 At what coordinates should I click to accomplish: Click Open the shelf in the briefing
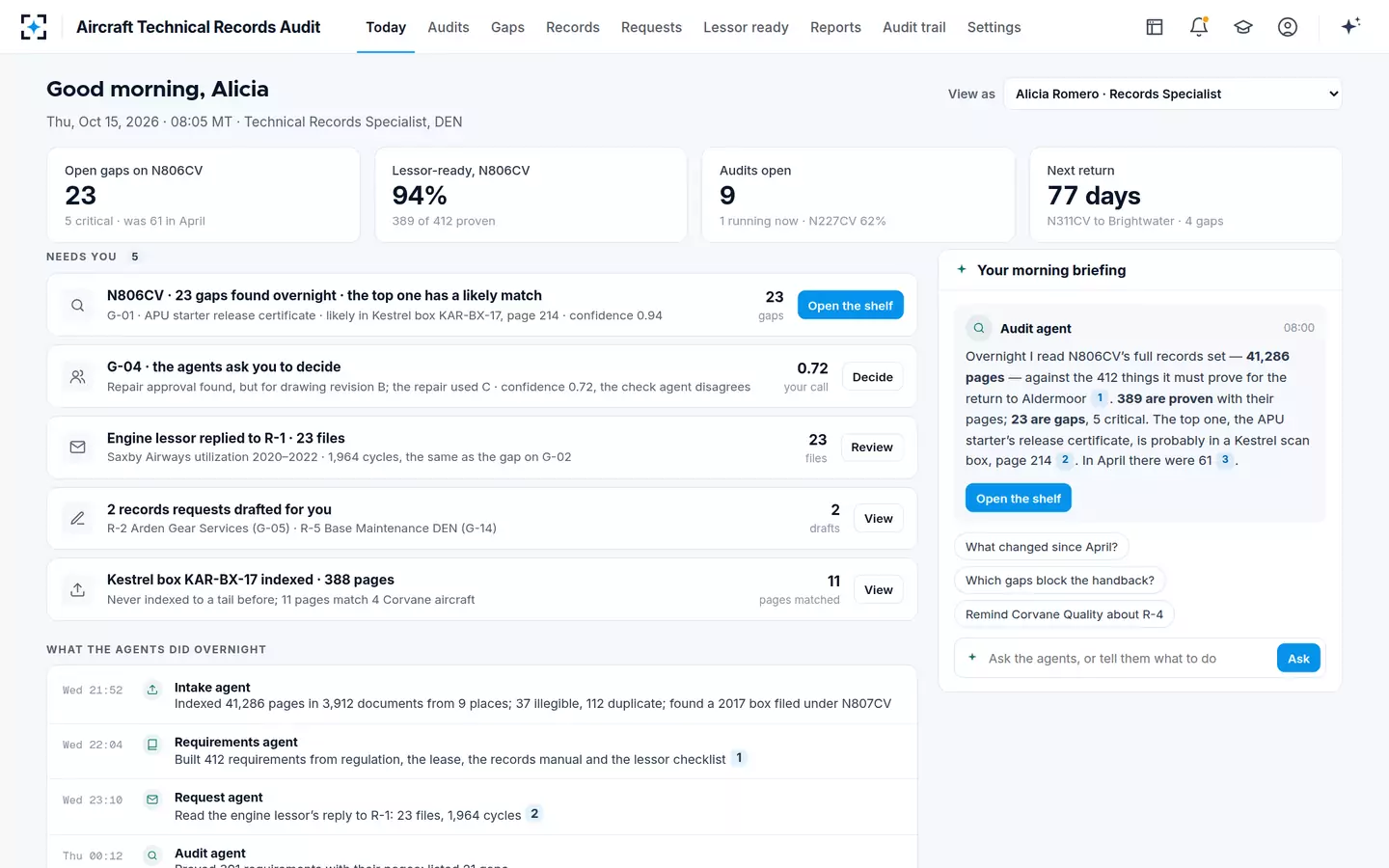pyautogui.click(x=1019, y=499)
